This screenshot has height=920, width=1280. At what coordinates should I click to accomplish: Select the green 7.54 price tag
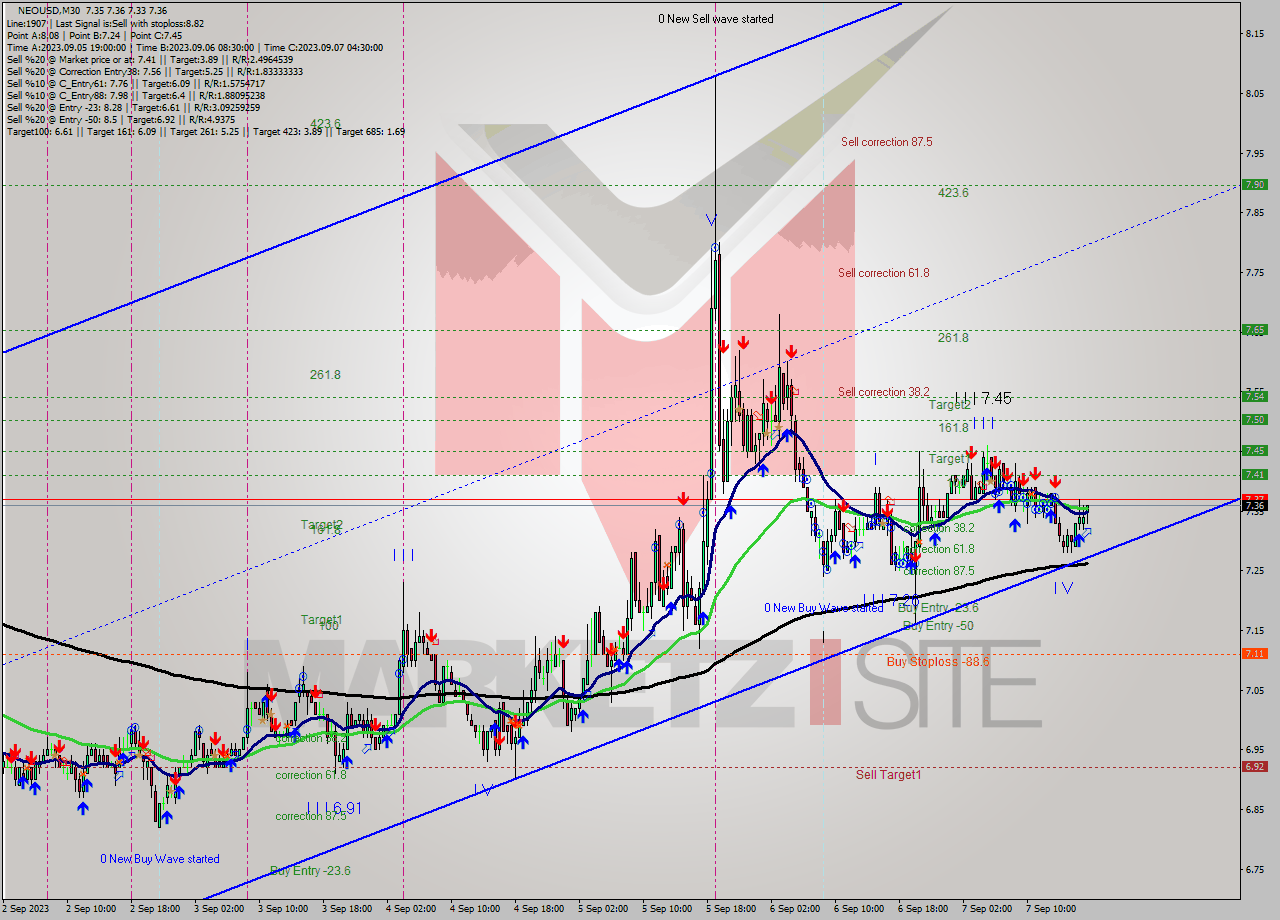click(1254, 396)
